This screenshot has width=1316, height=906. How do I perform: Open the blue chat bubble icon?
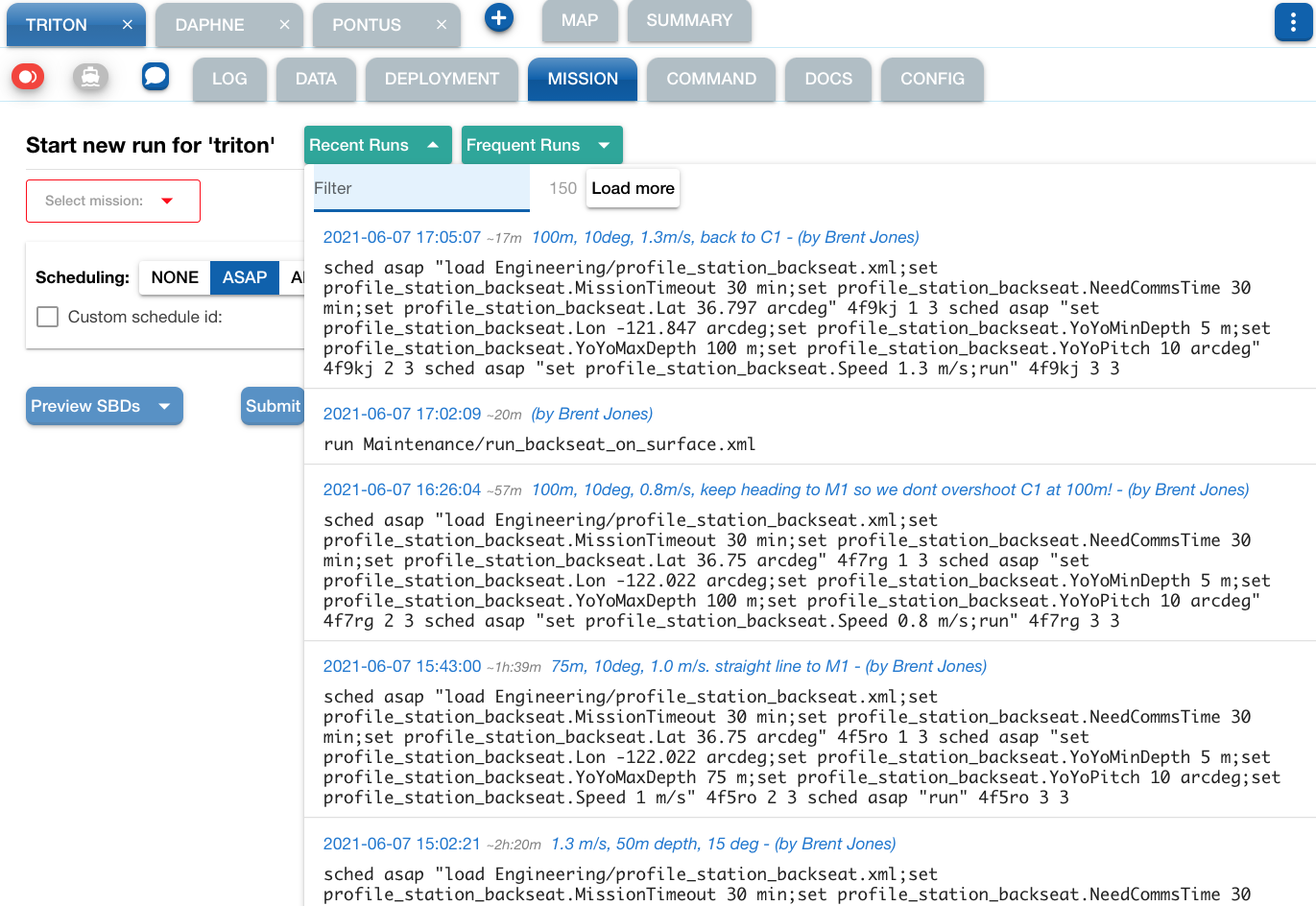[x=156, y=76]
